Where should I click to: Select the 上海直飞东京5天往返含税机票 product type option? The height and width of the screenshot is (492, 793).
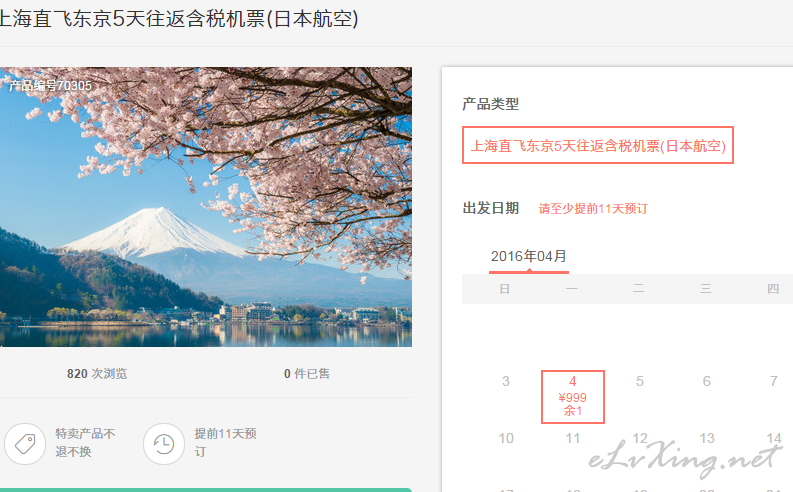[598, 145]
